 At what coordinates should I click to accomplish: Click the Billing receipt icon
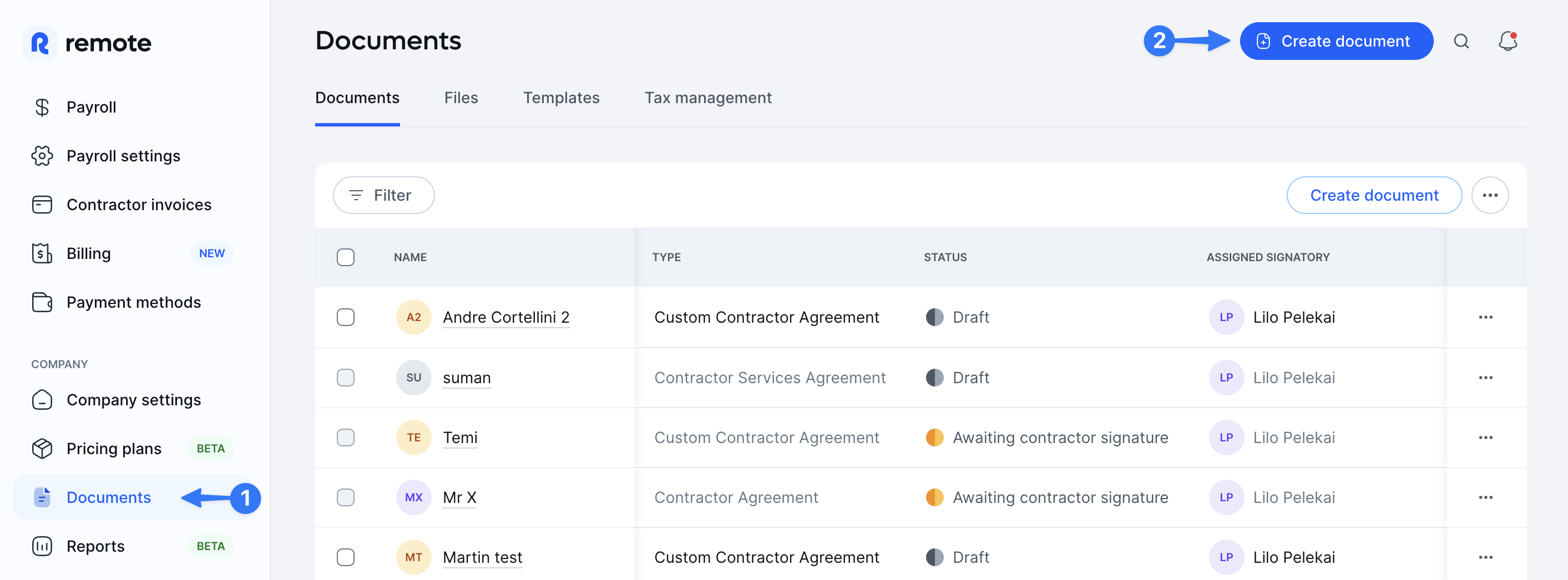pos(42,253)
